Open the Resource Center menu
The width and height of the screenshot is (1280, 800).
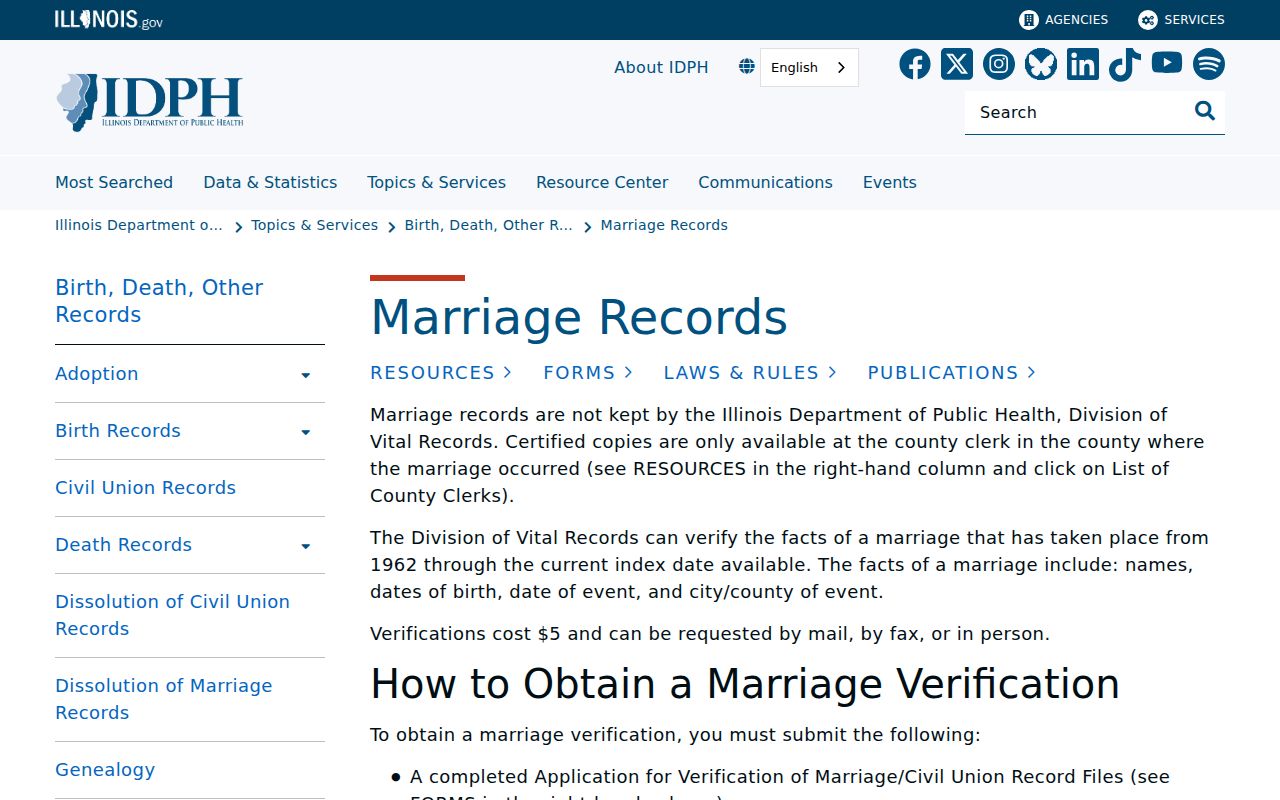pos(602,182)
